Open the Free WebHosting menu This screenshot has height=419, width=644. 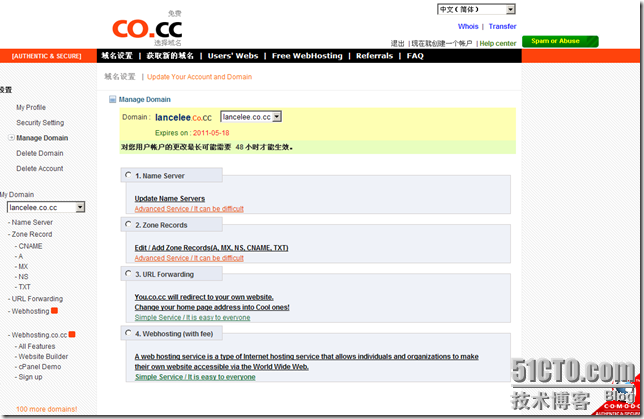click(x=307, y=56)
